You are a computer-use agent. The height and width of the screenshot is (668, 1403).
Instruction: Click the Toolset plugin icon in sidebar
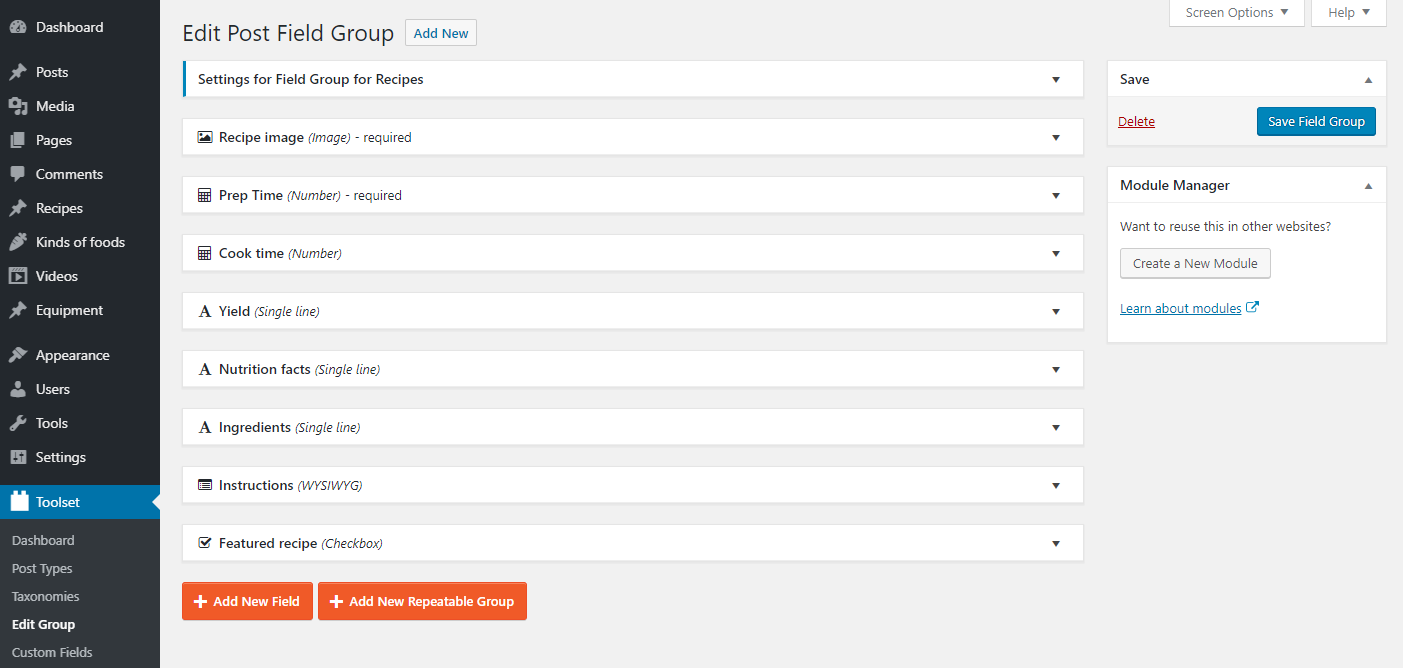click(x=18, y=502)
